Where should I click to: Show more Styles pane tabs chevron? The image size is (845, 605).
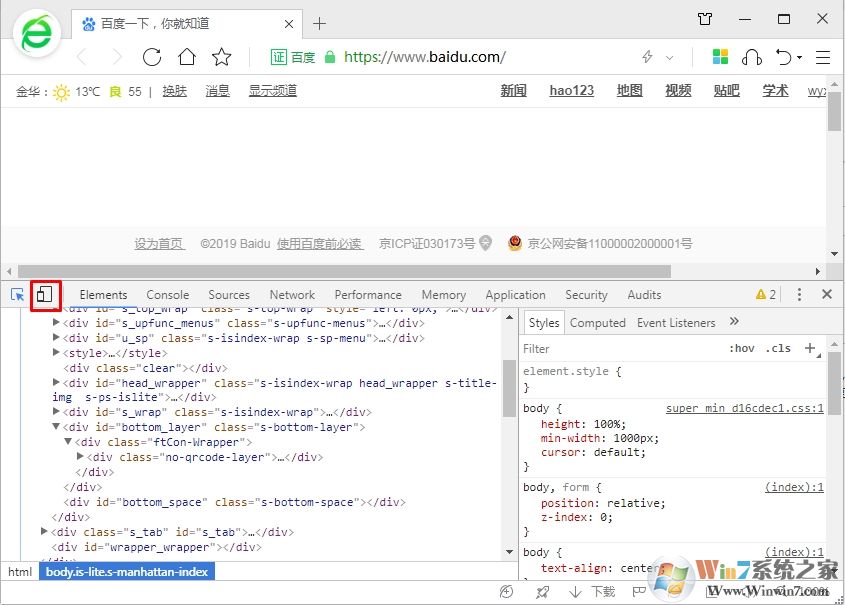pos(734,322)
